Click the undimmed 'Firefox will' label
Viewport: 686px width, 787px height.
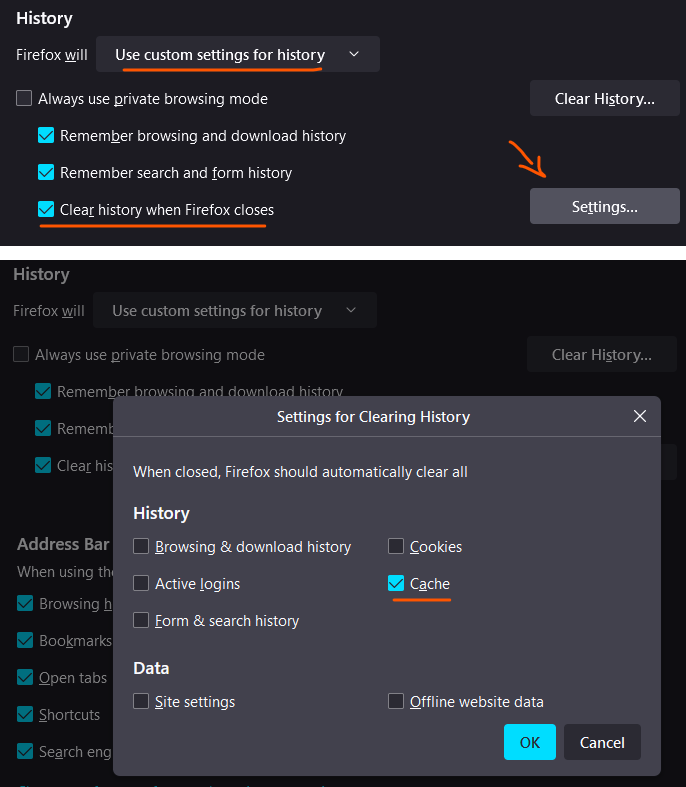[52, 54]
